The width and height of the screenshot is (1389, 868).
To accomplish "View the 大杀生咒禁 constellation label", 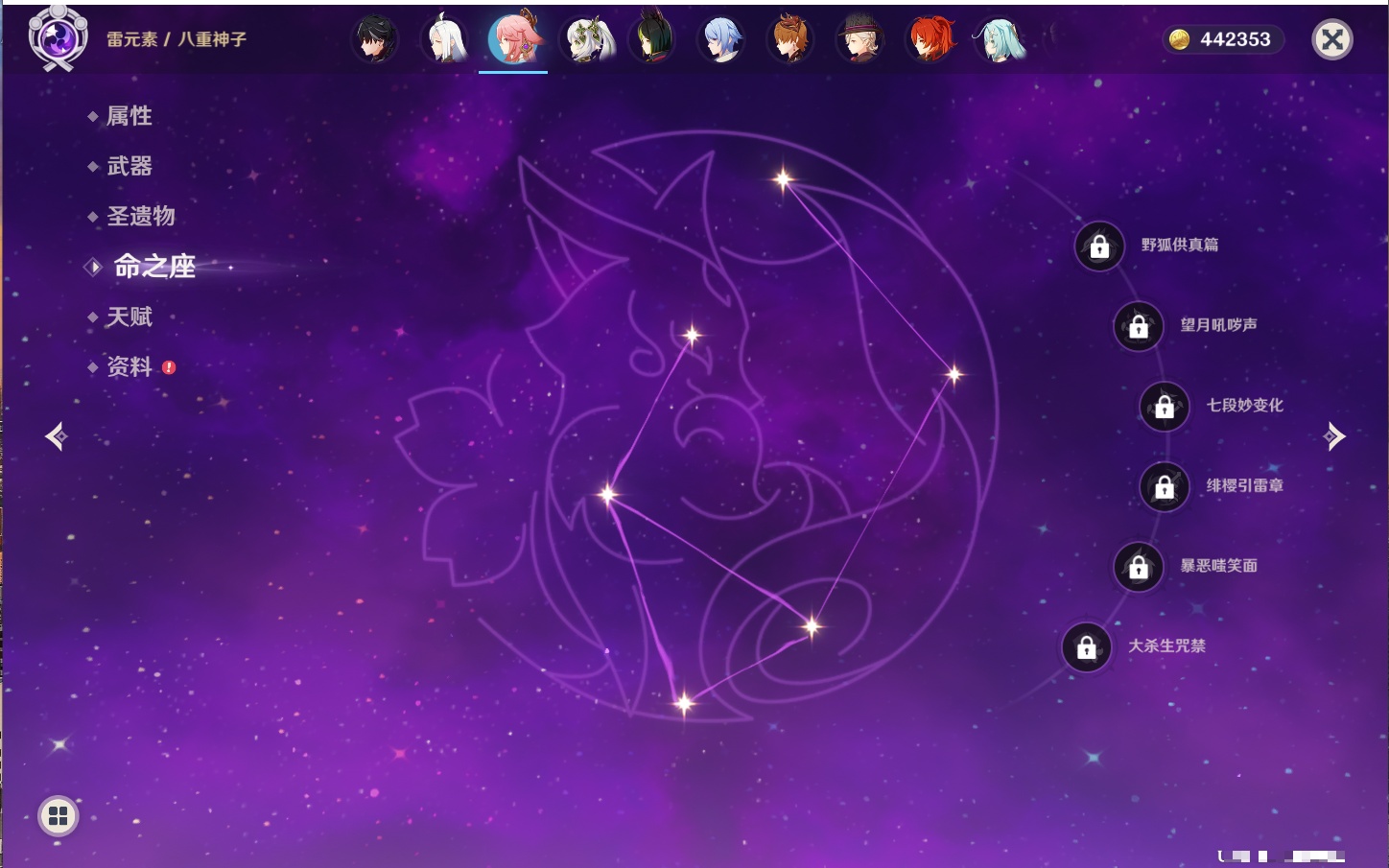I will tap(1167, 645).
